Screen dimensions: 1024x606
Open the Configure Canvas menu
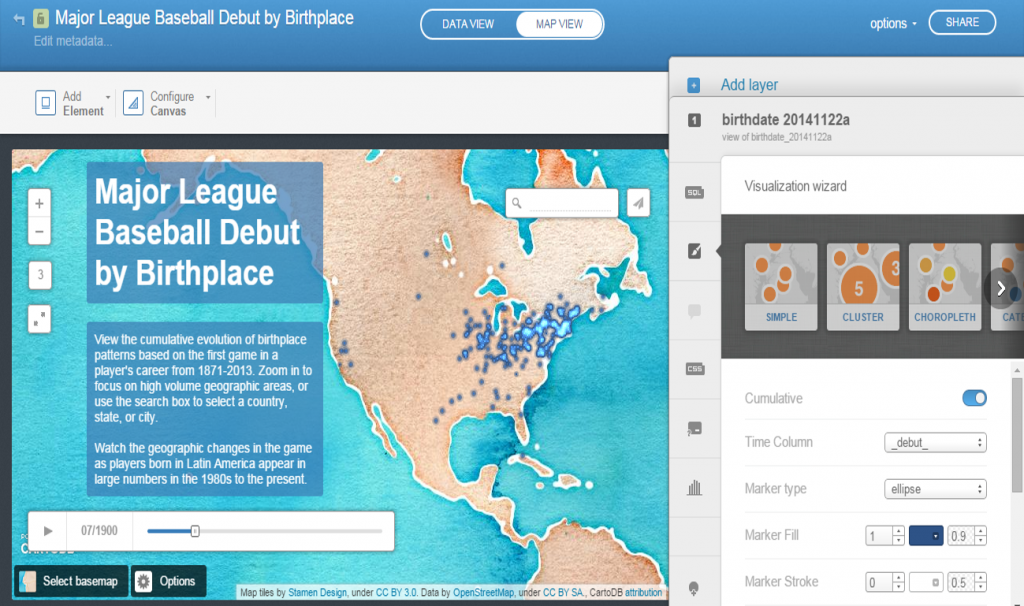click(x=167, y=104)
